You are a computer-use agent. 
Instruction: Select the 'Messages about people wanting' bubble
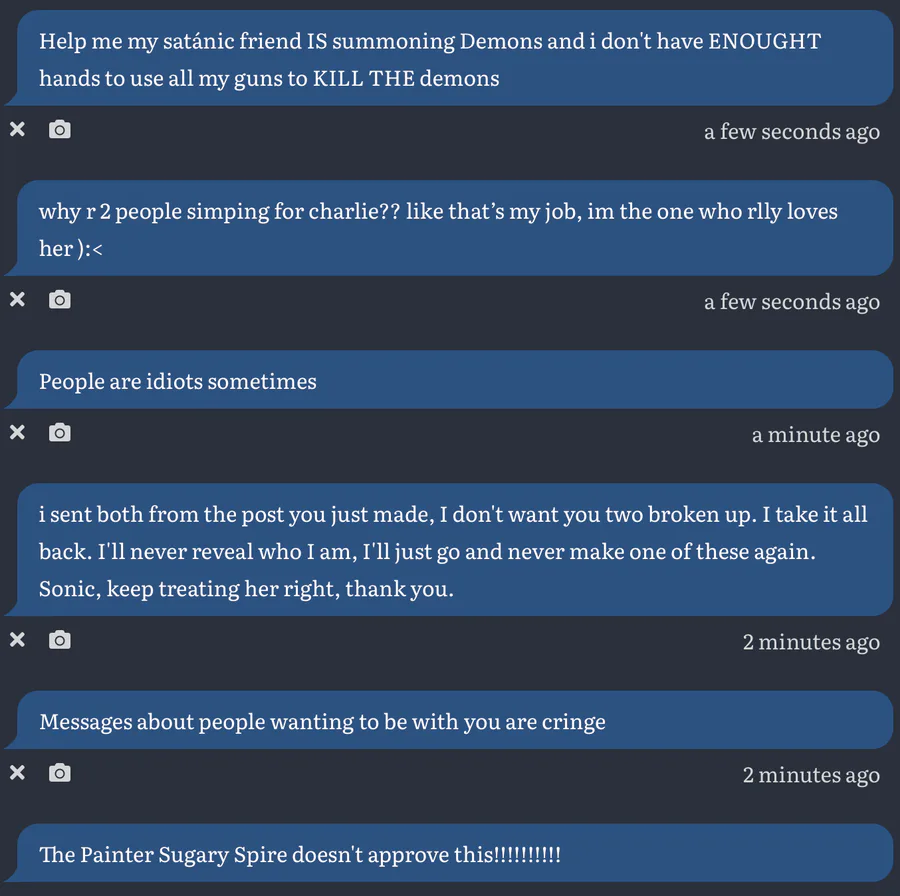[450, 721]
